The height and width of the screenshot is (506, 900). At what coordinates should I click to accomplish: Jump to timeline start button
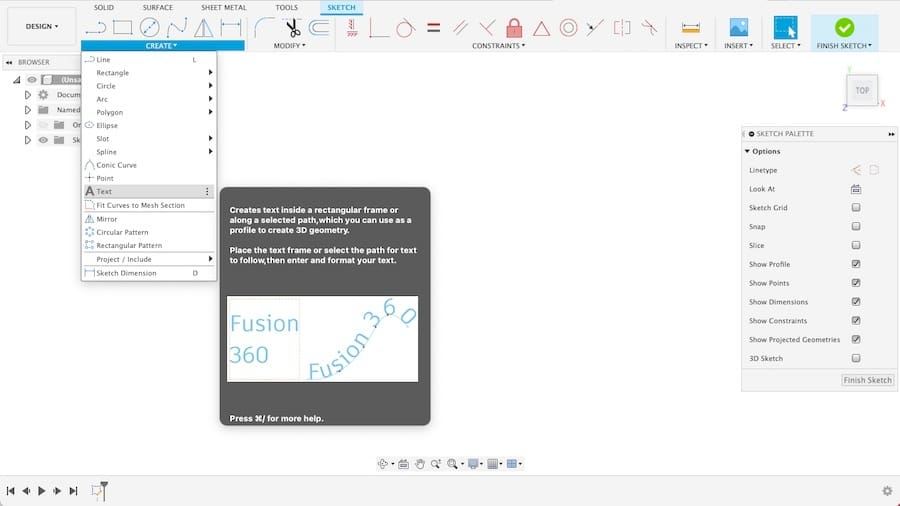[x=10, y=491]
